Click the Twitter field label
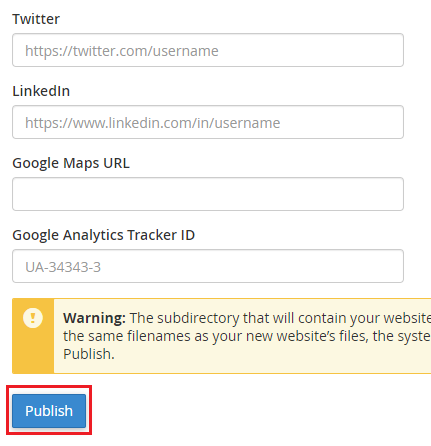The height and width of the screenshot is (446, 431). (36, 19)
